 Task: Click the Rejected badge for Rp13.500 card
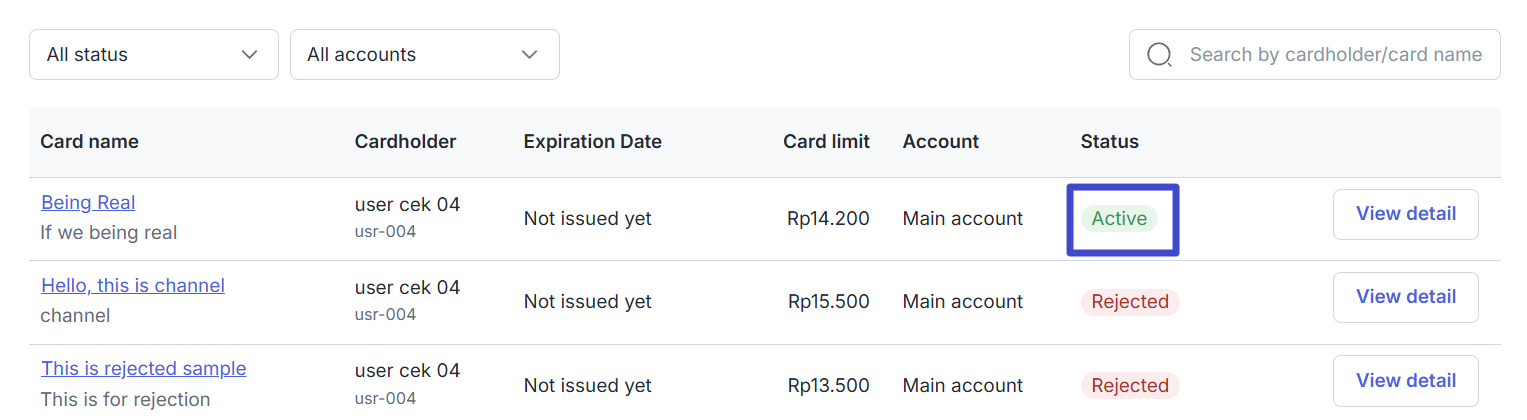click(x=1130, y=386)
